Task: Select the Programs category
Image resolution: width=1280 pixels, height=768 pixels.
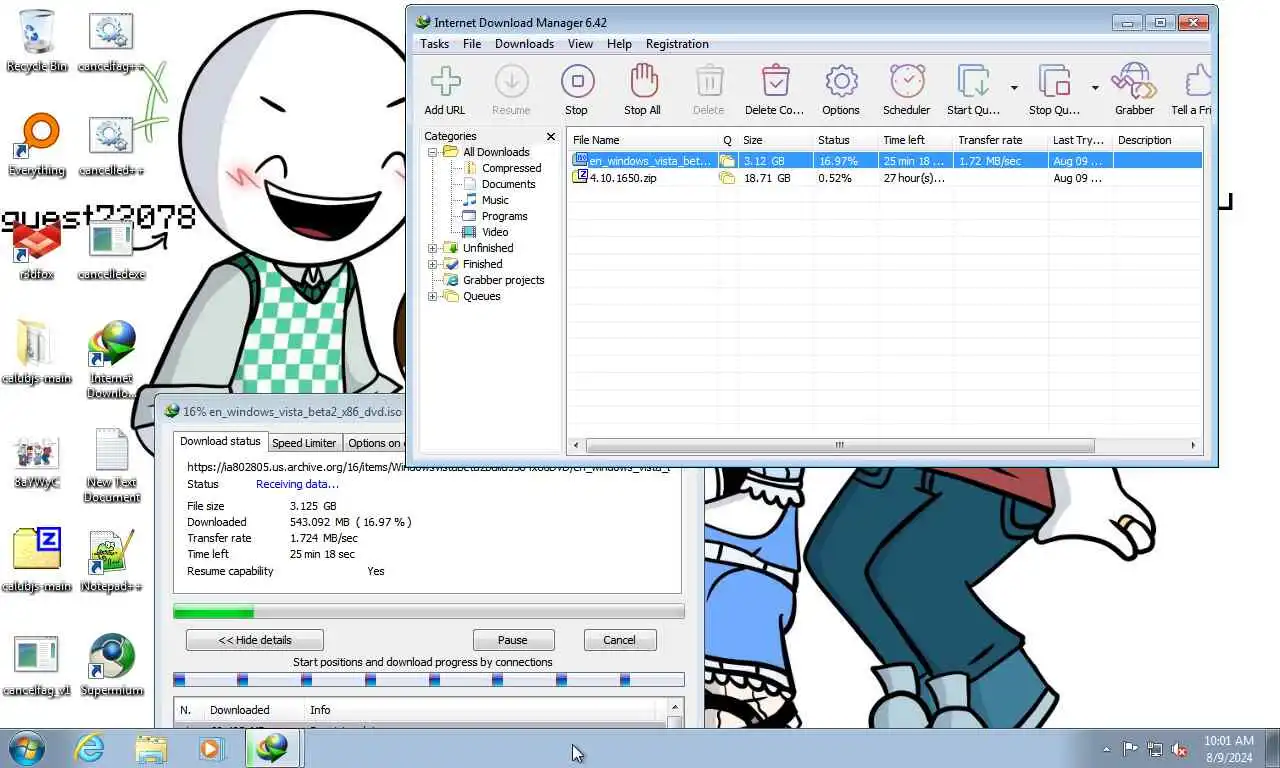Action: click(504, 216)
